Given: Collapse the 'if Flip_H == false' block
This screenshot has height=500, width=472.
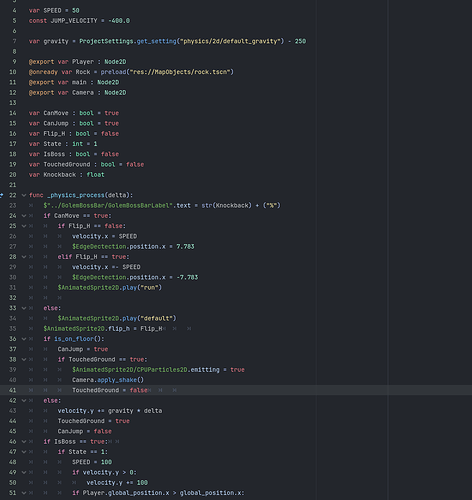Looking at the screenshot, I should pyautogui.click(x=24, y=226).
